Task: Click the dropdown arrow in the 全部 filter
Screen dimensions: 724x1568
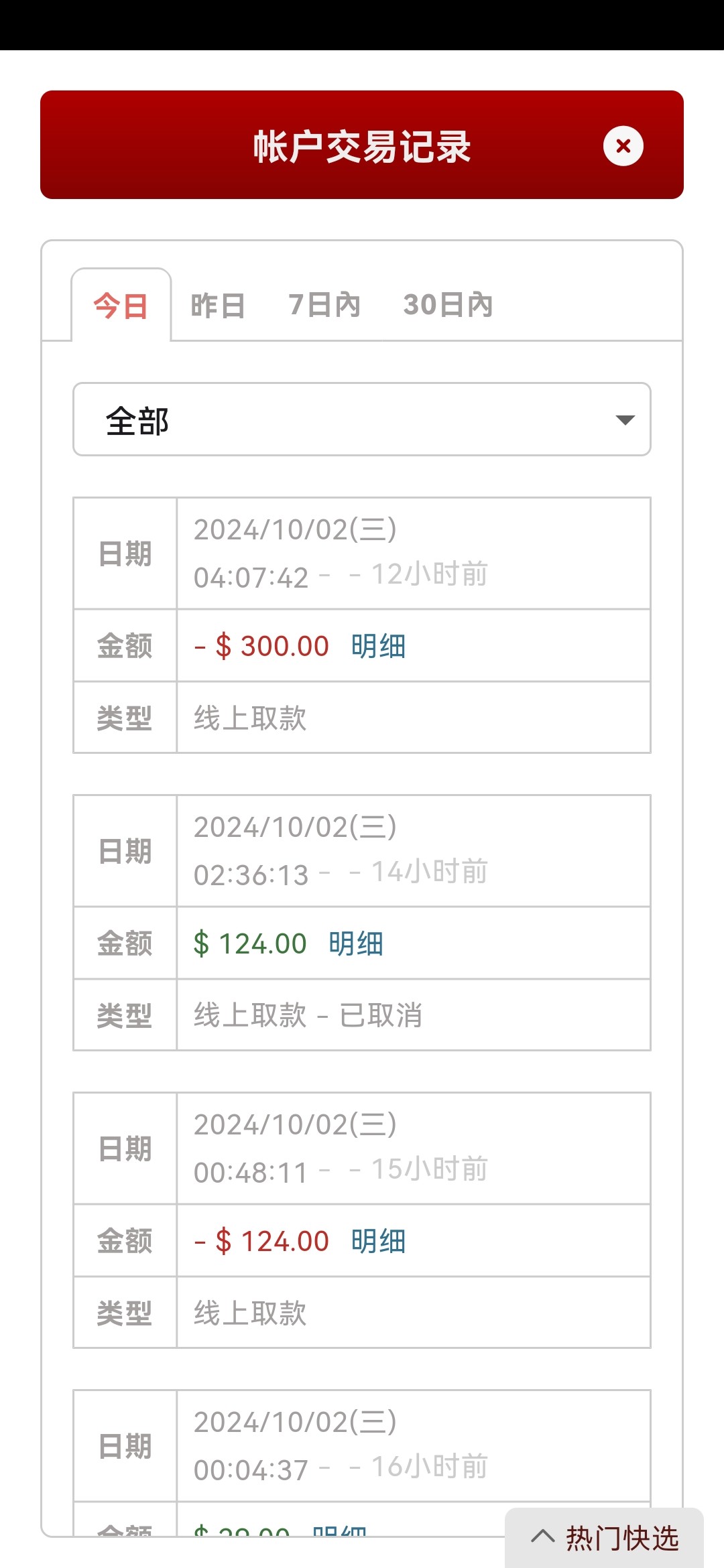Action: click(625, 420)
